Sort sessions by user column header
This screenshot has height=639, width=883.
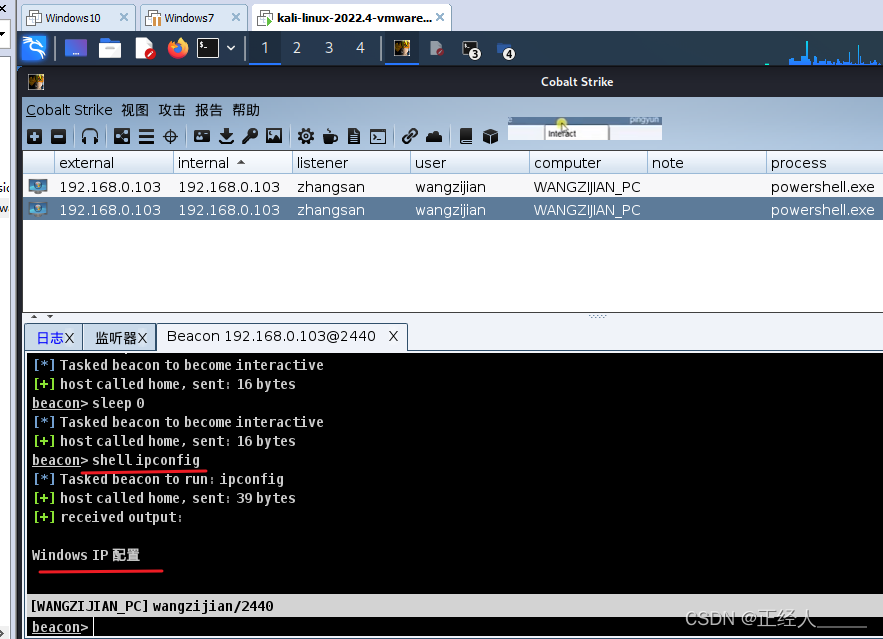click(x=470, y=163)
